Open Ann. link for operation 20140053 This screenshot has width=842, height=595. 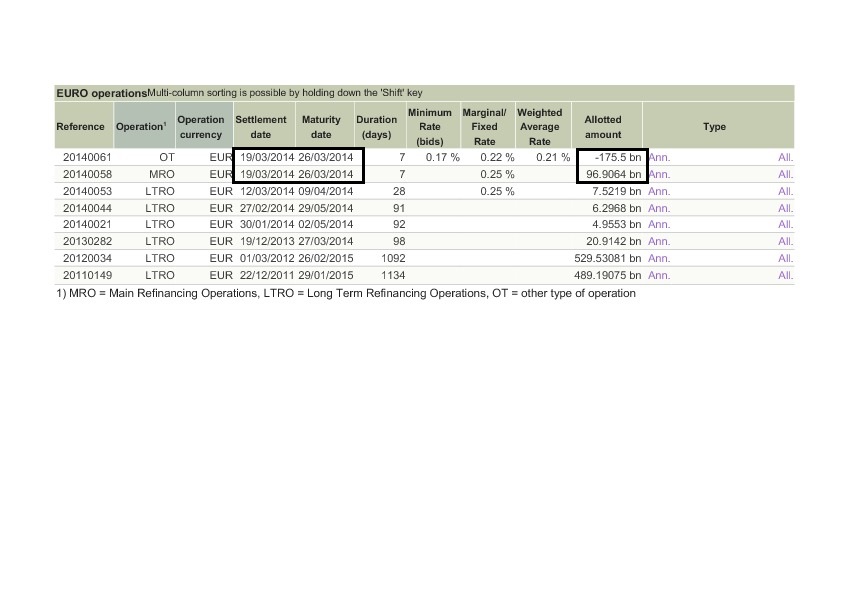point(659,191)
